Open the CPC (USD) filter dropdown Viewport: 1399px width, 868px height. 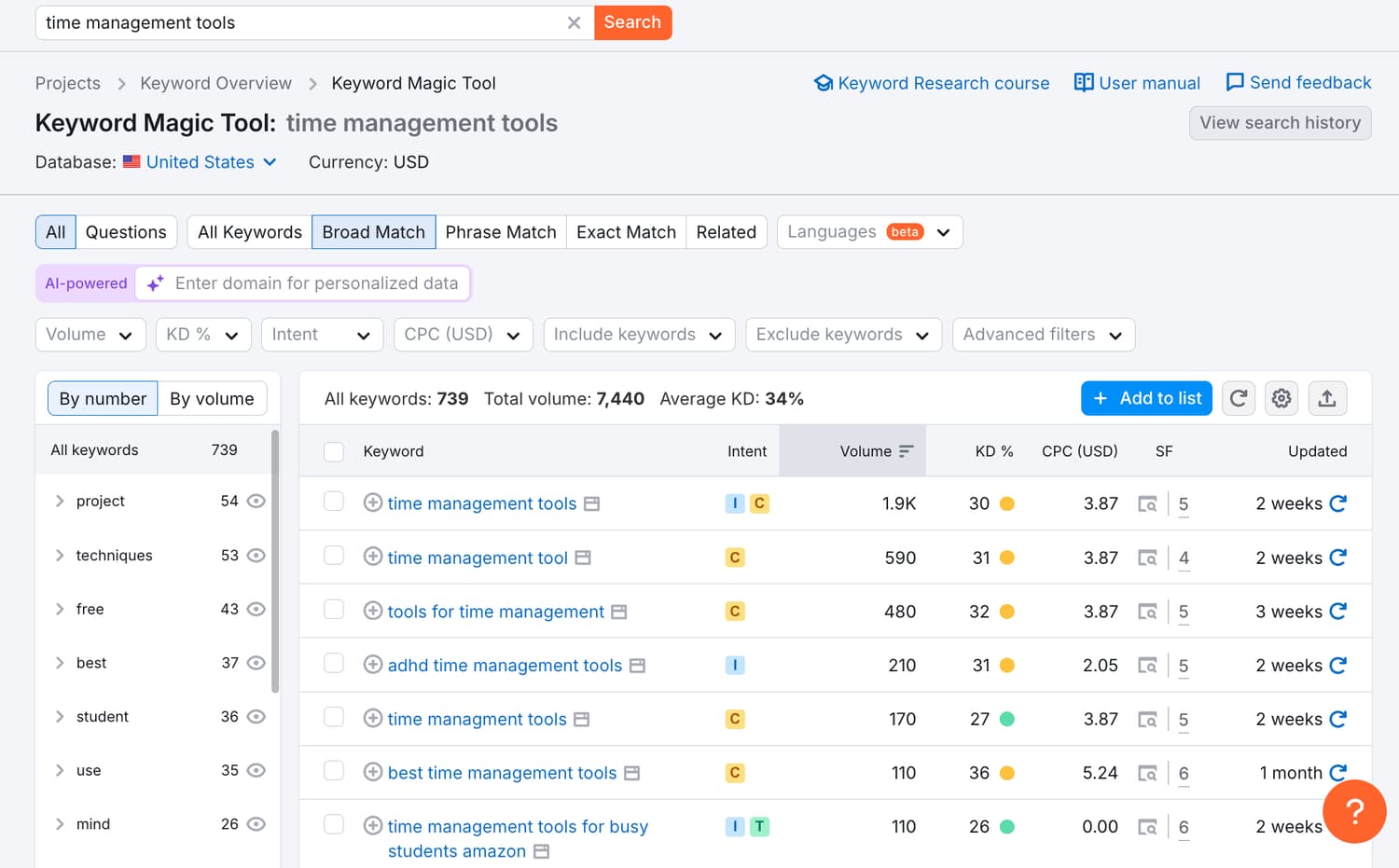(x=464, y=335)
